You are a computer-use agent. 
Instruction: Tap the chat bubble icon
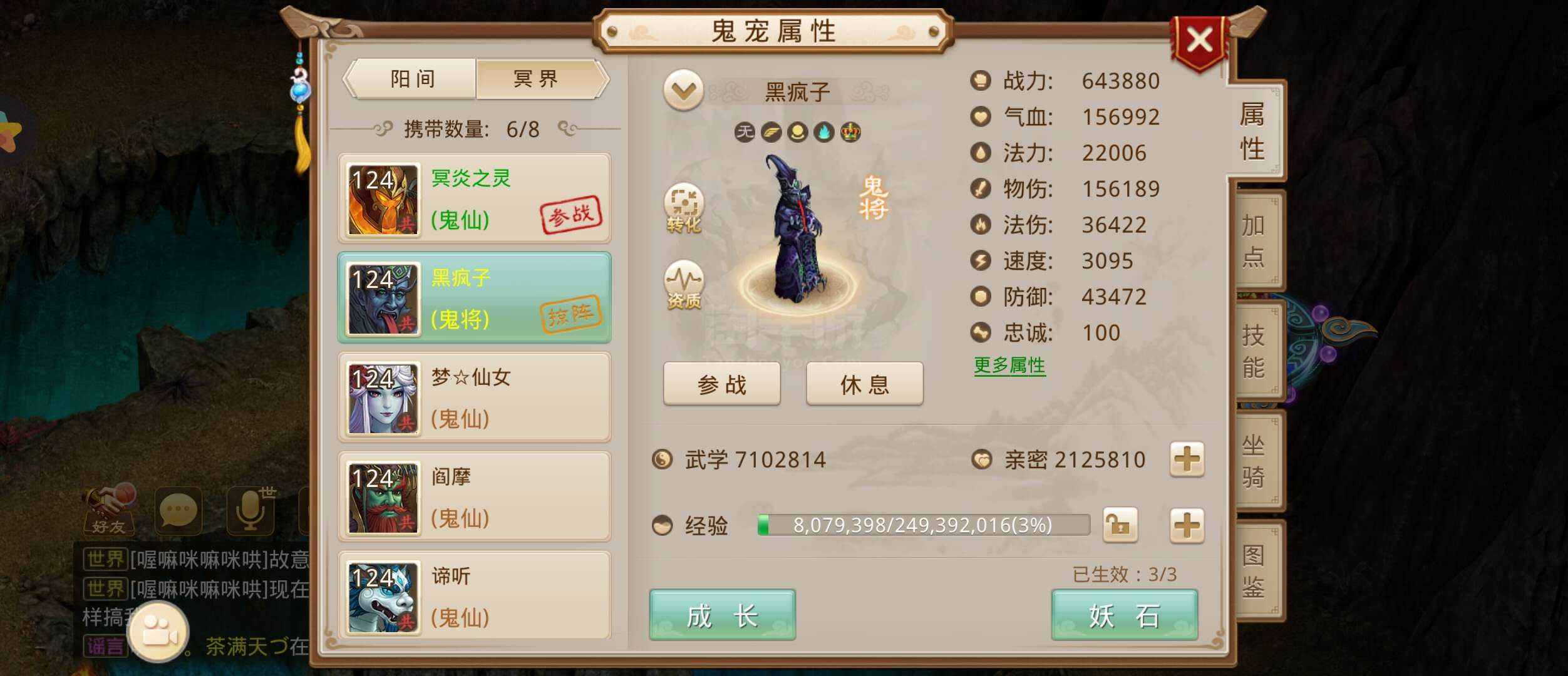(178, 511)
